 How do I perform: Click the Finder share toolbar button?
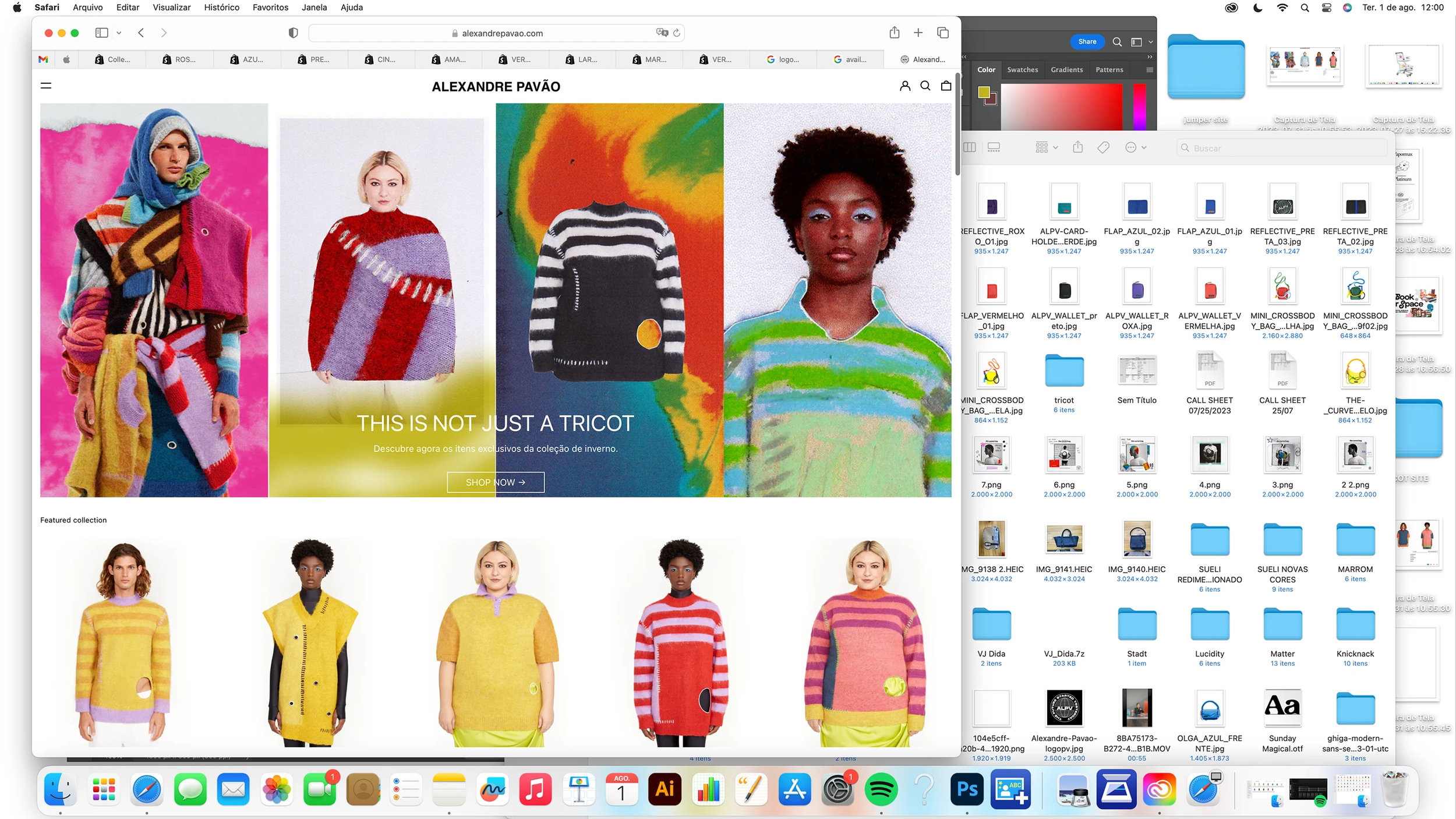pyautogui.click(x=1078, y=147)
